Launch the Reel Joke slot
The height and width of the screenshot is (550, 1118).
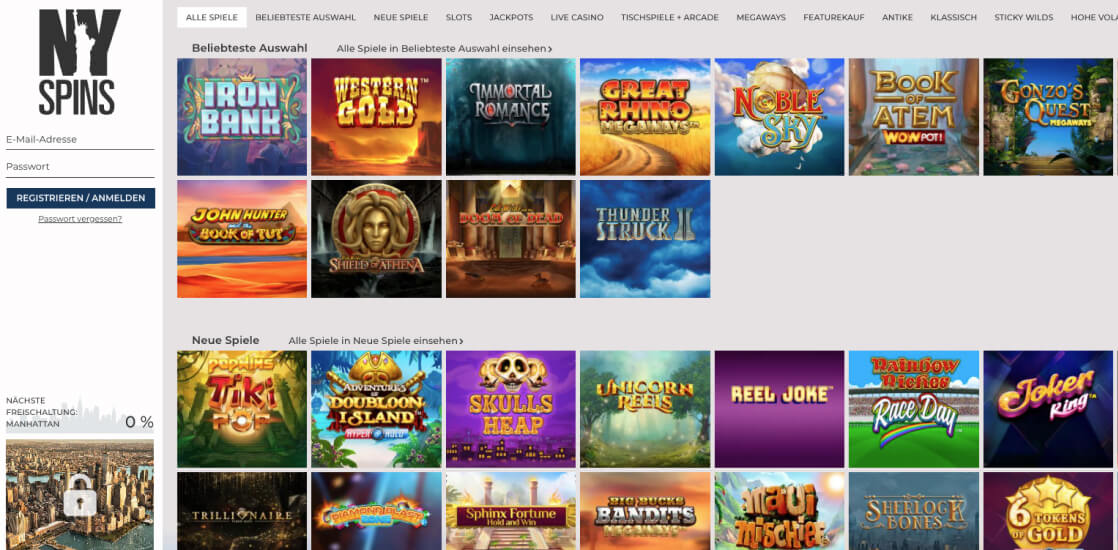779,409
